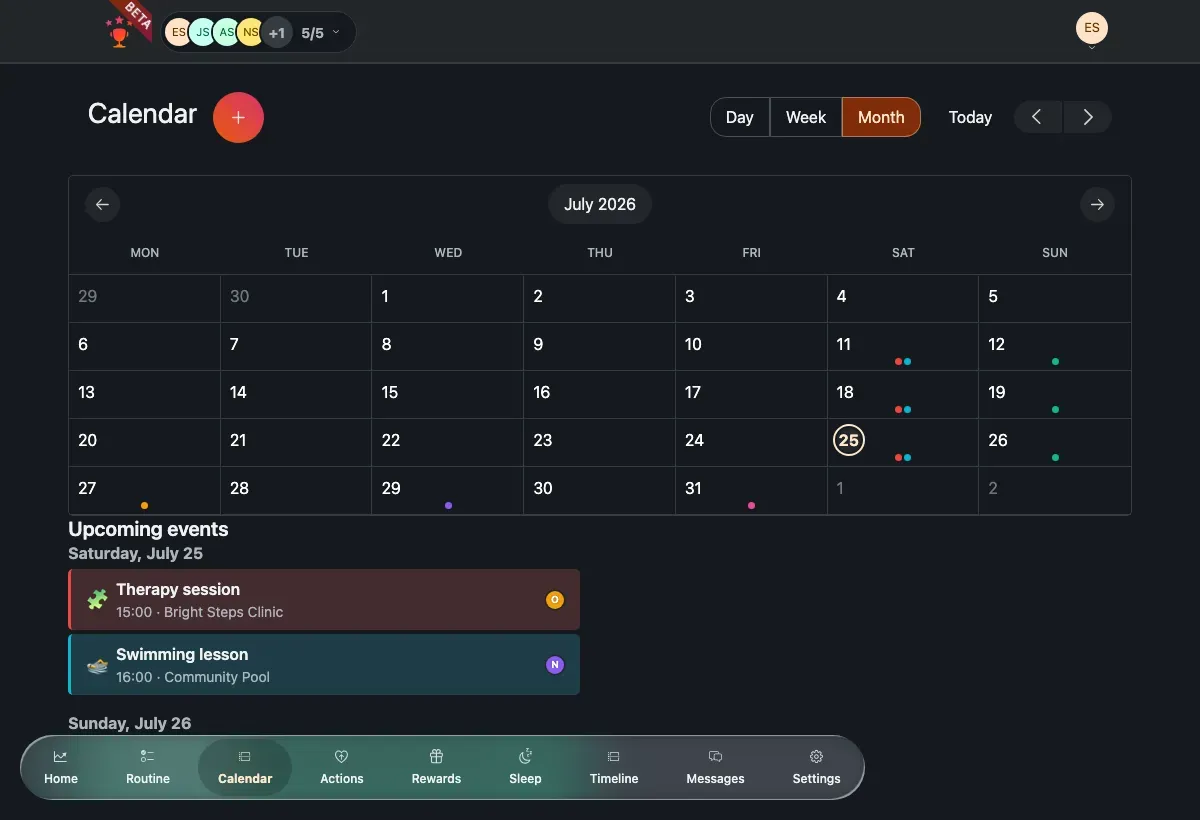Select July 15 in the calendar

(x=448, y=395)
